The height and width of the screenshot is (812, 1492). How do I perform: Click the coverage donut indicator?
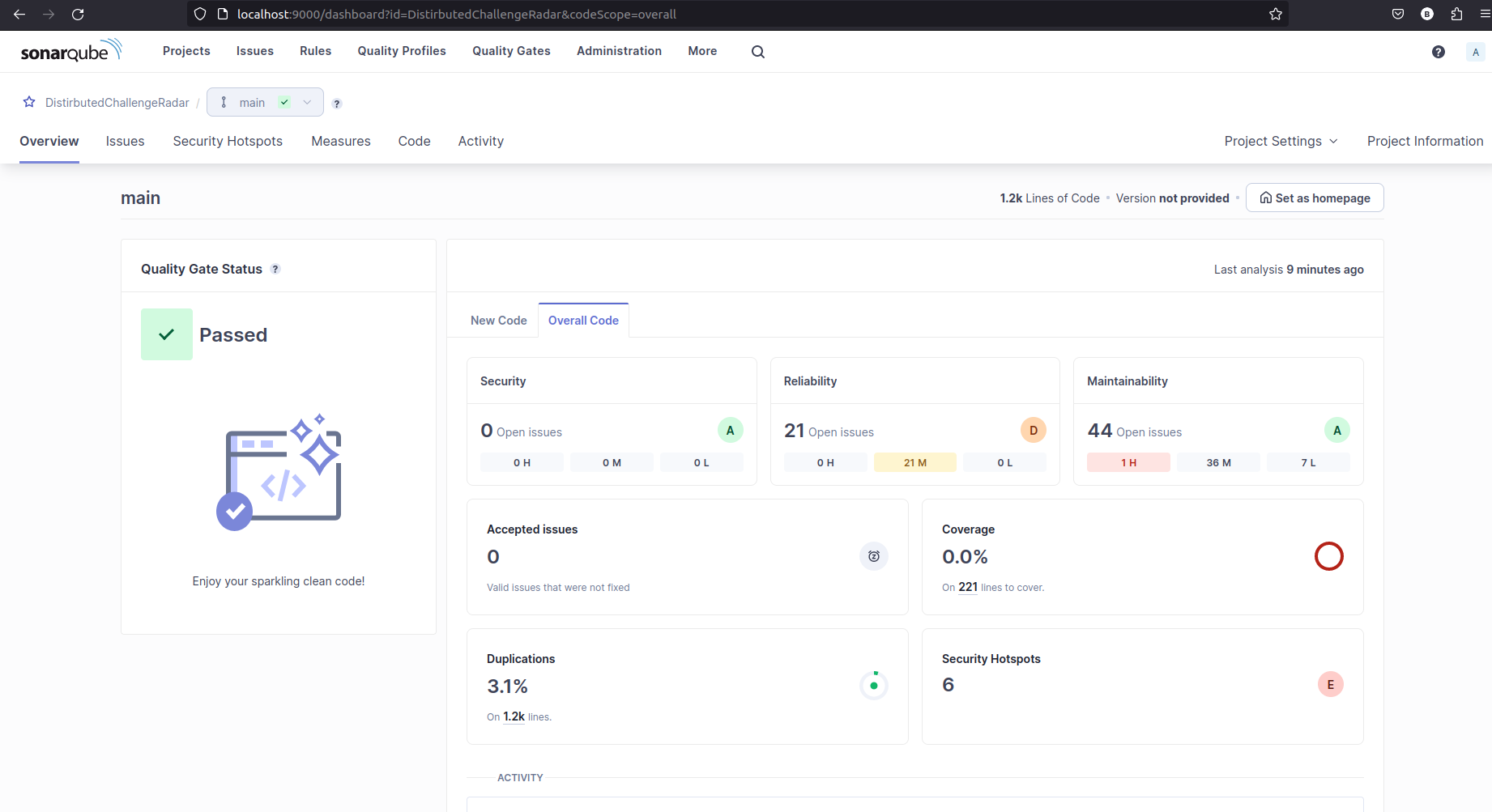[x=1329, y=556]
